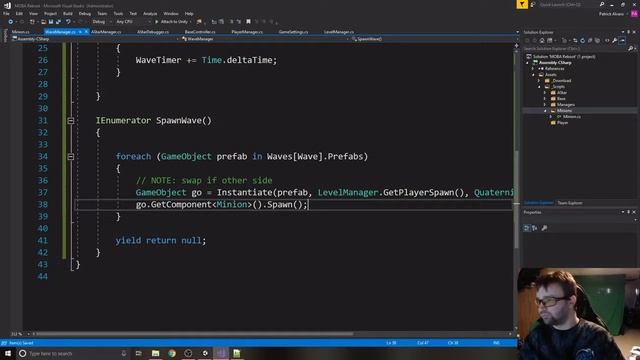Viewport: 640px width, 360px height.
Task: Collapse the Assembly-CSharp project node
Action: tap(528, 63)
